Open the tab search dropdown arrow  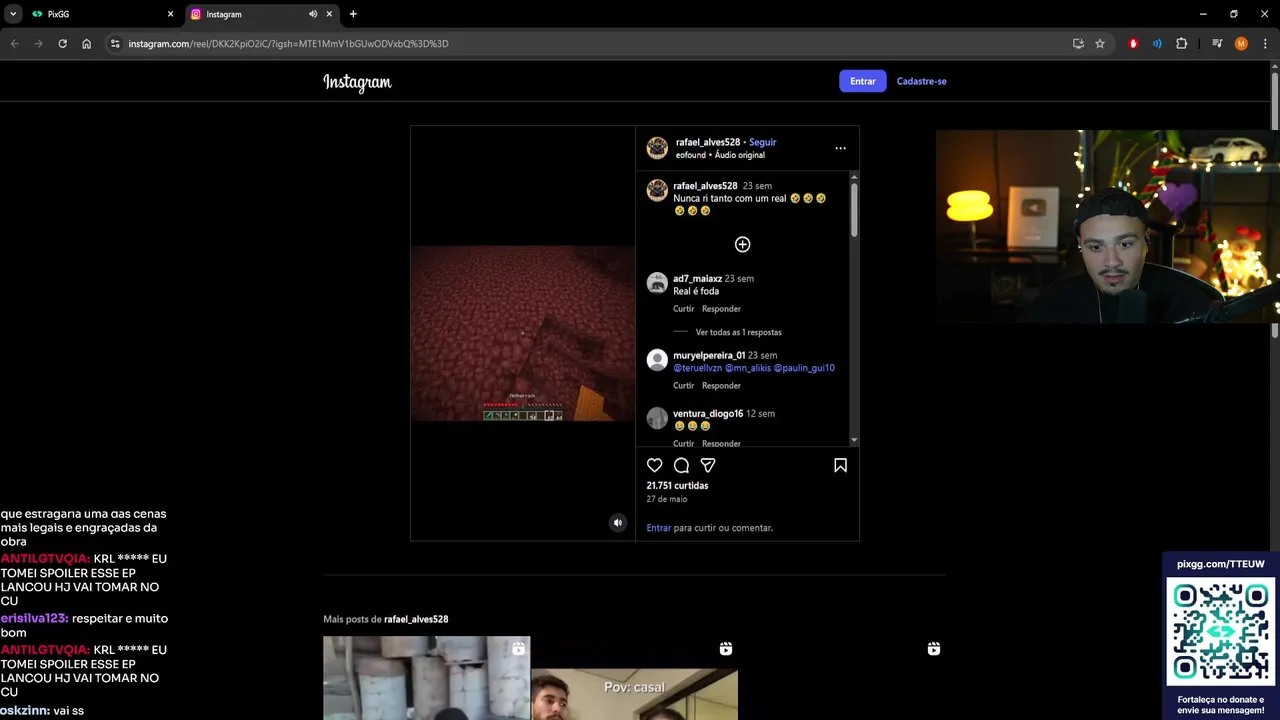coord(13,14)
